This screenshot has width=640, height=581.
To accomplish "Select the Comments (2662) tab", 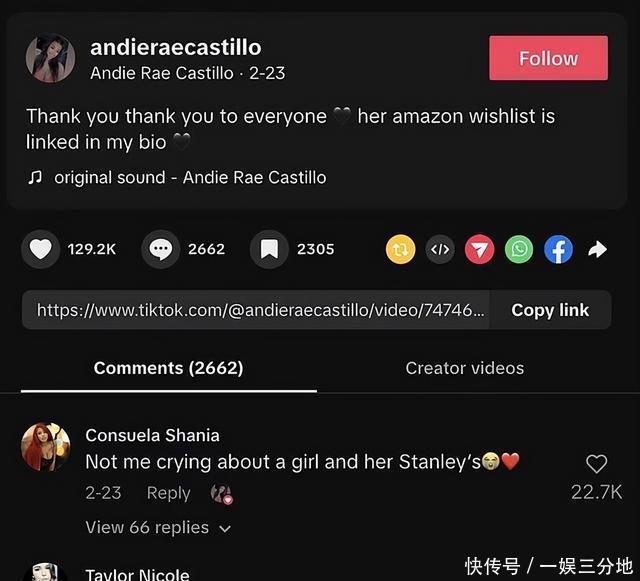I will [169, 368].
